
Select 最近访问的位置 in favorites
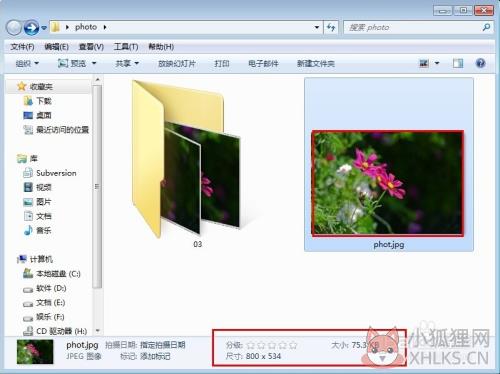click(x=62, y=130)
